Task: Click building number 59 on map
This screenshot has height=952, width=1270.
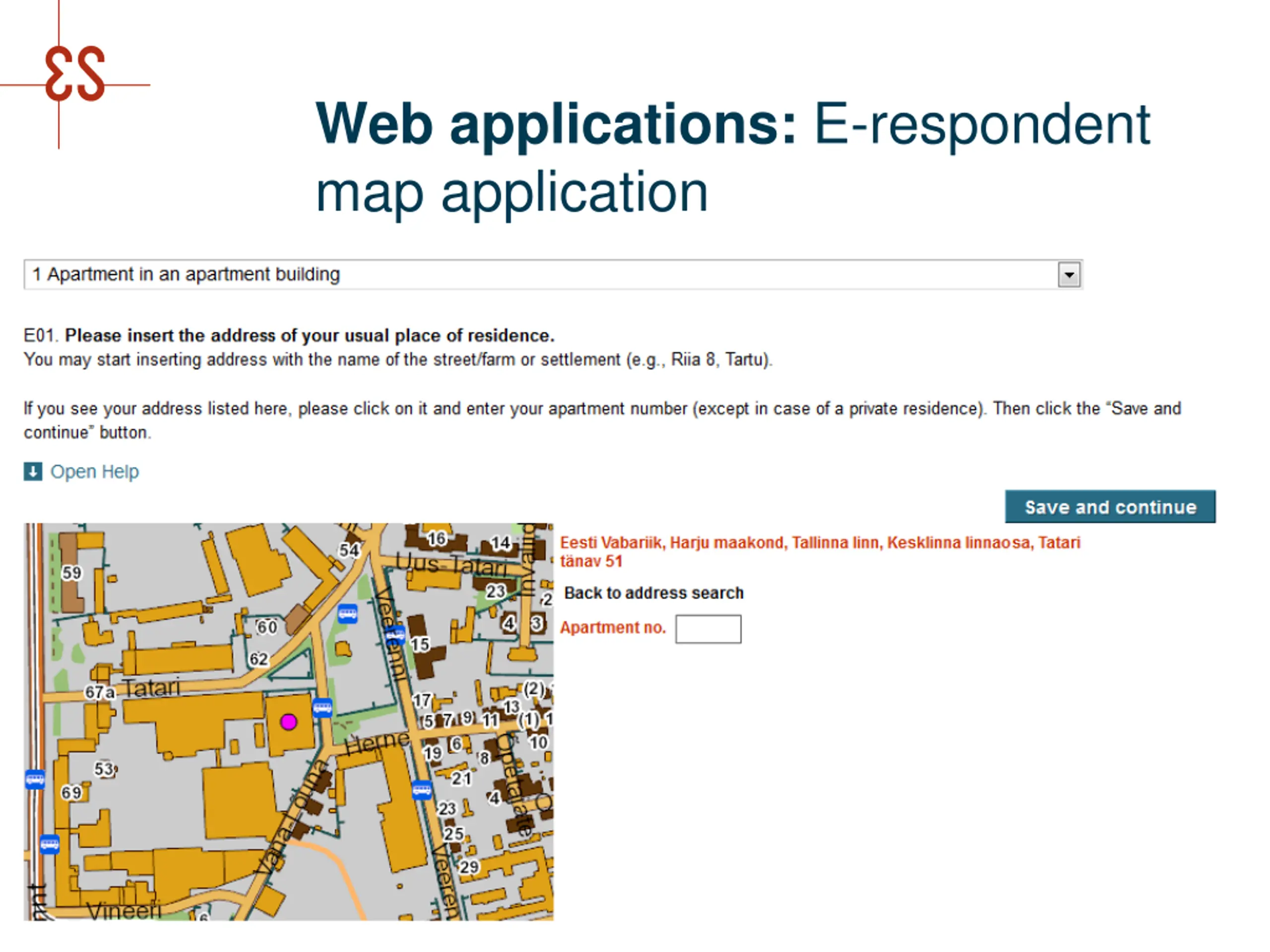Action: [x=72, y=573]
